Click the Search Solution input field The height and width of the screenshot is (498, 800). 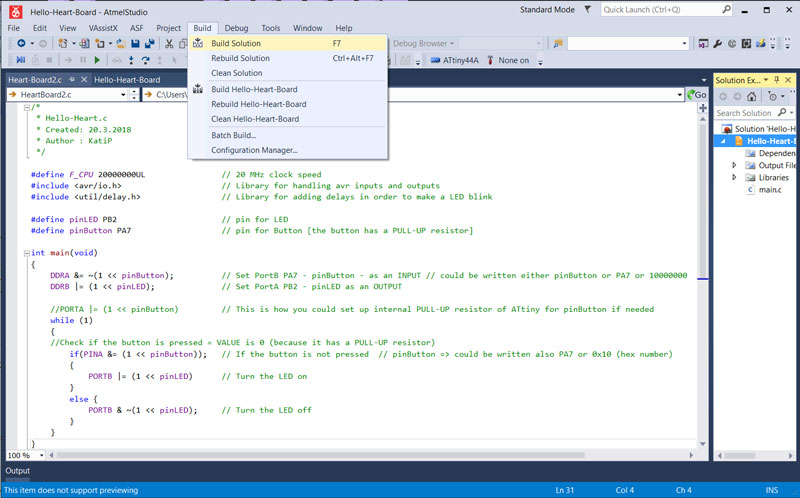click(x=744, y=112)
